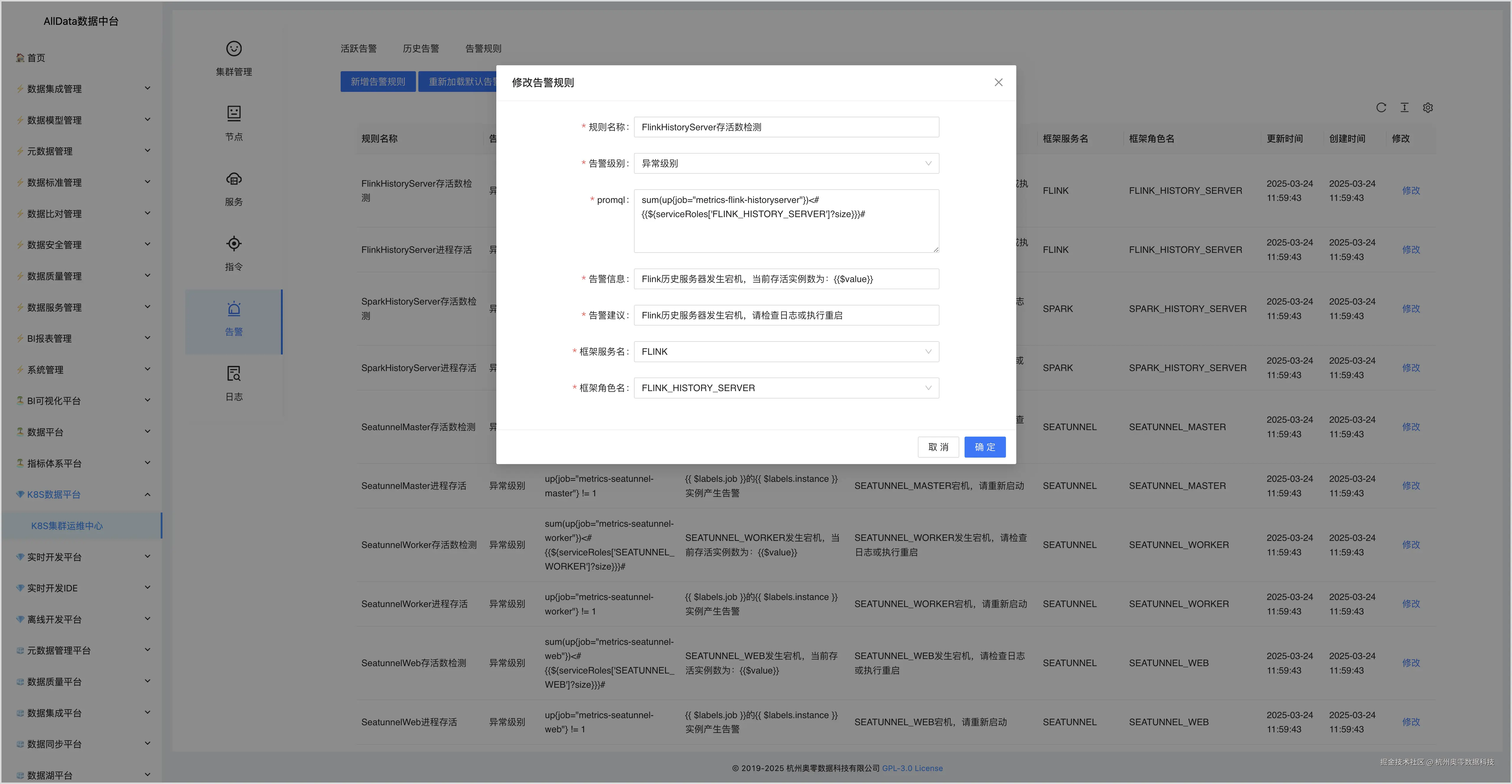Switch to the 历史告警 tab
Image resolution: width=1512 pixels, height=784 pixels.
click(420, 49)
